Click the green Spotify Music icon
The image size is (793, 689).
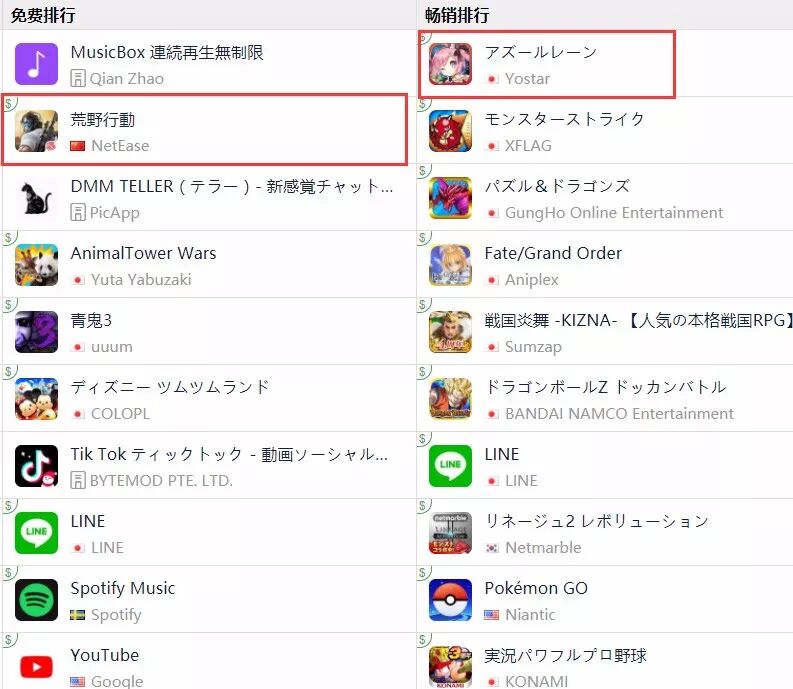point(36,600)
